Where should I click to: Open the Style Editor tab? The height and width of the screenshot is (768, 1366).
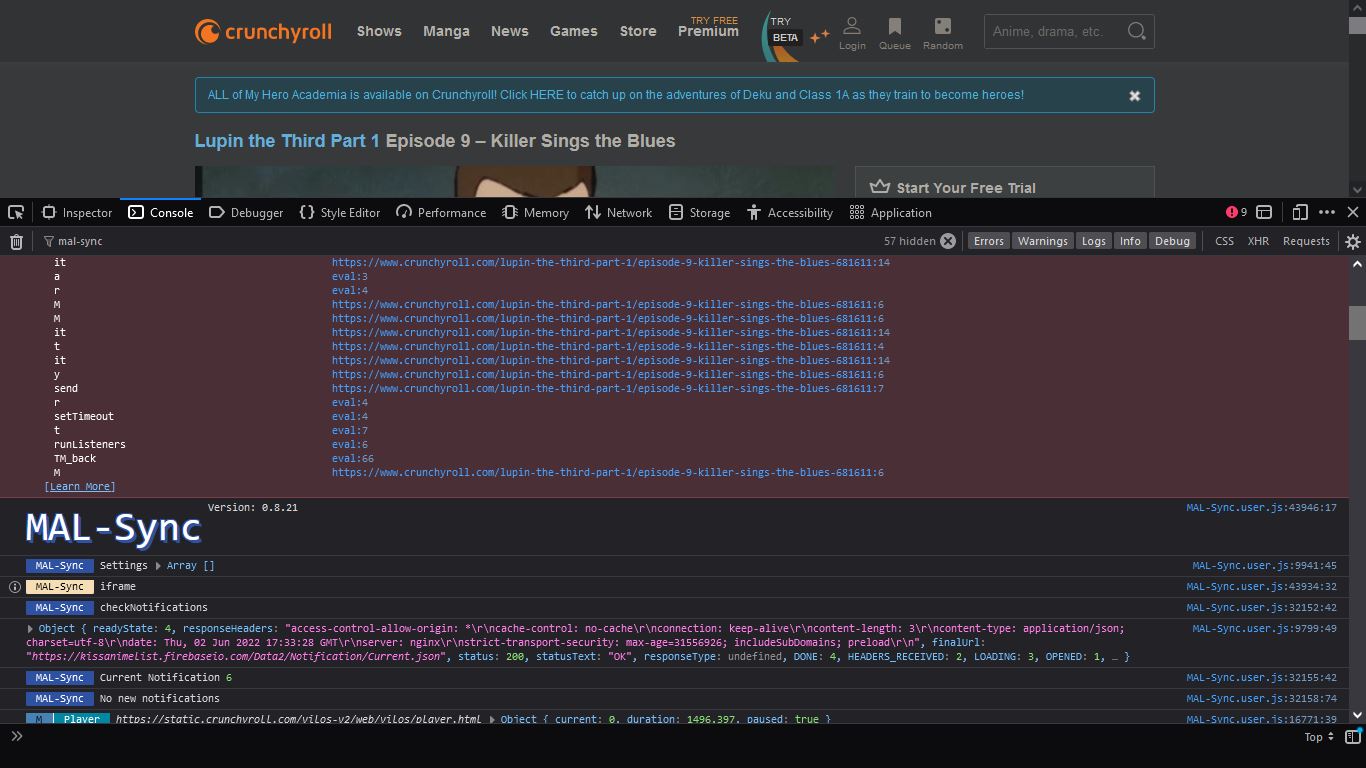(340, 212)
